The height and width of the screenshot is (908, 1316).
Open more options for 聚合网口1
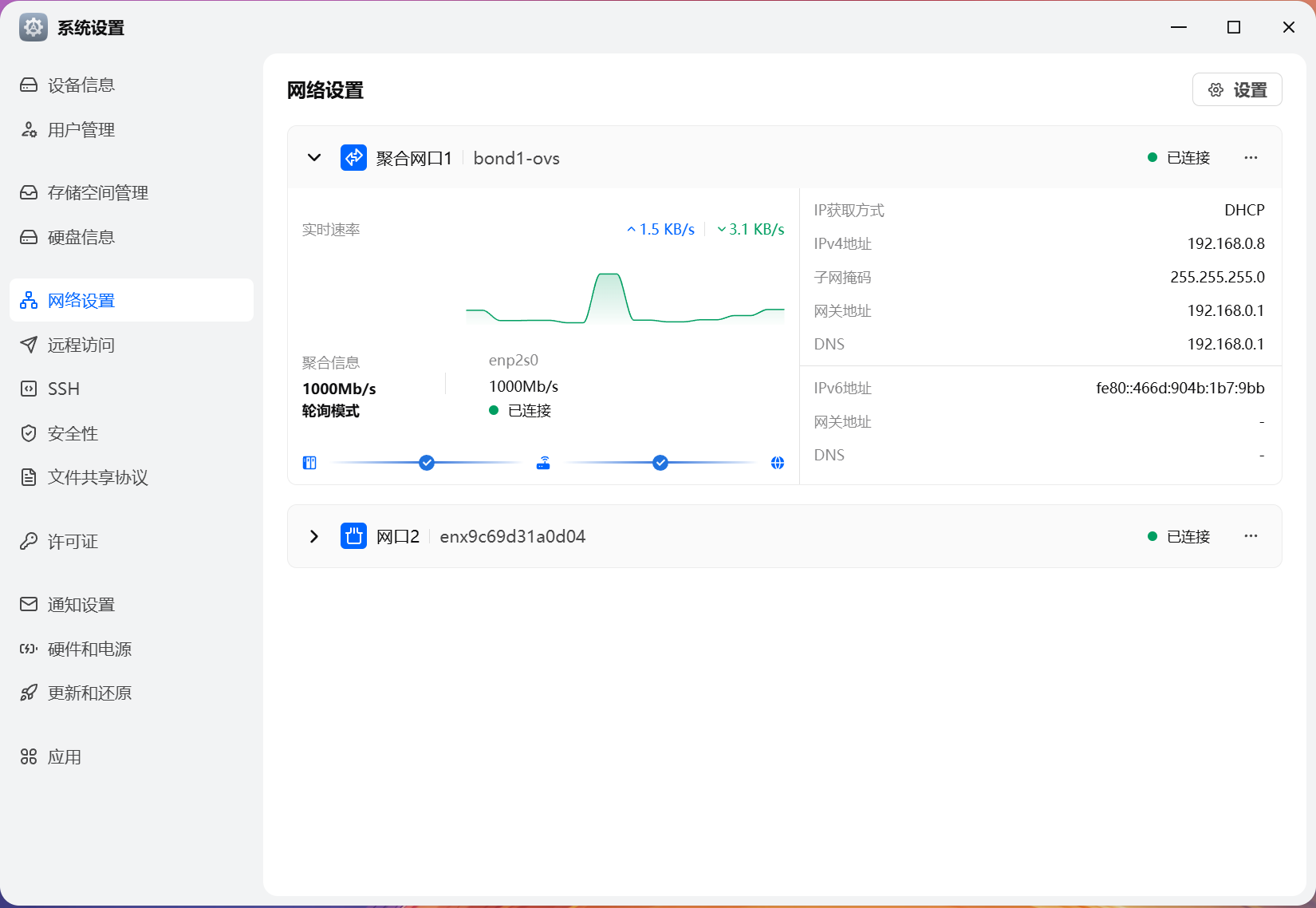pyautogui.click(x=1251, y=158)
